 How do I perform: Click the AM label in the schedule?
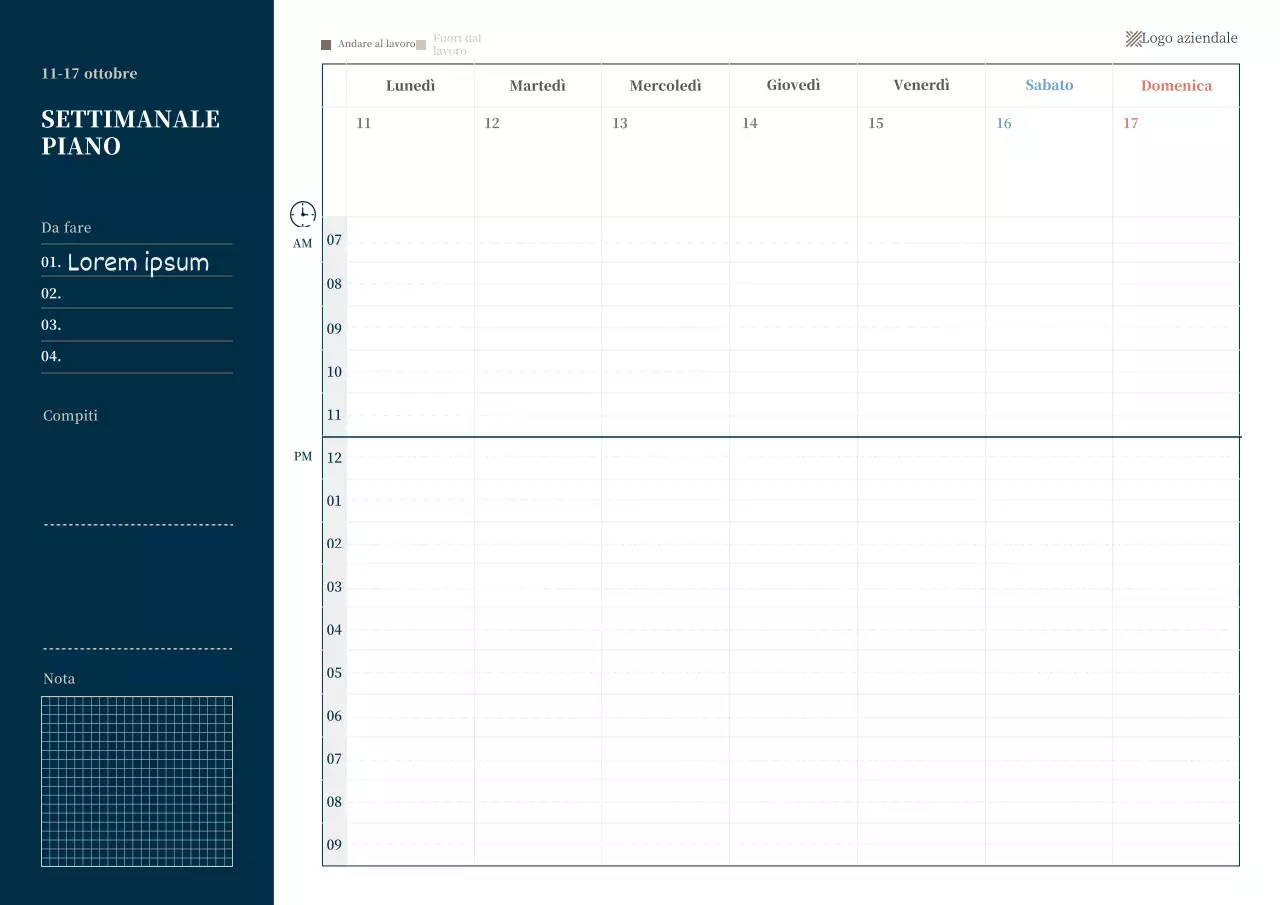[301, 243]
